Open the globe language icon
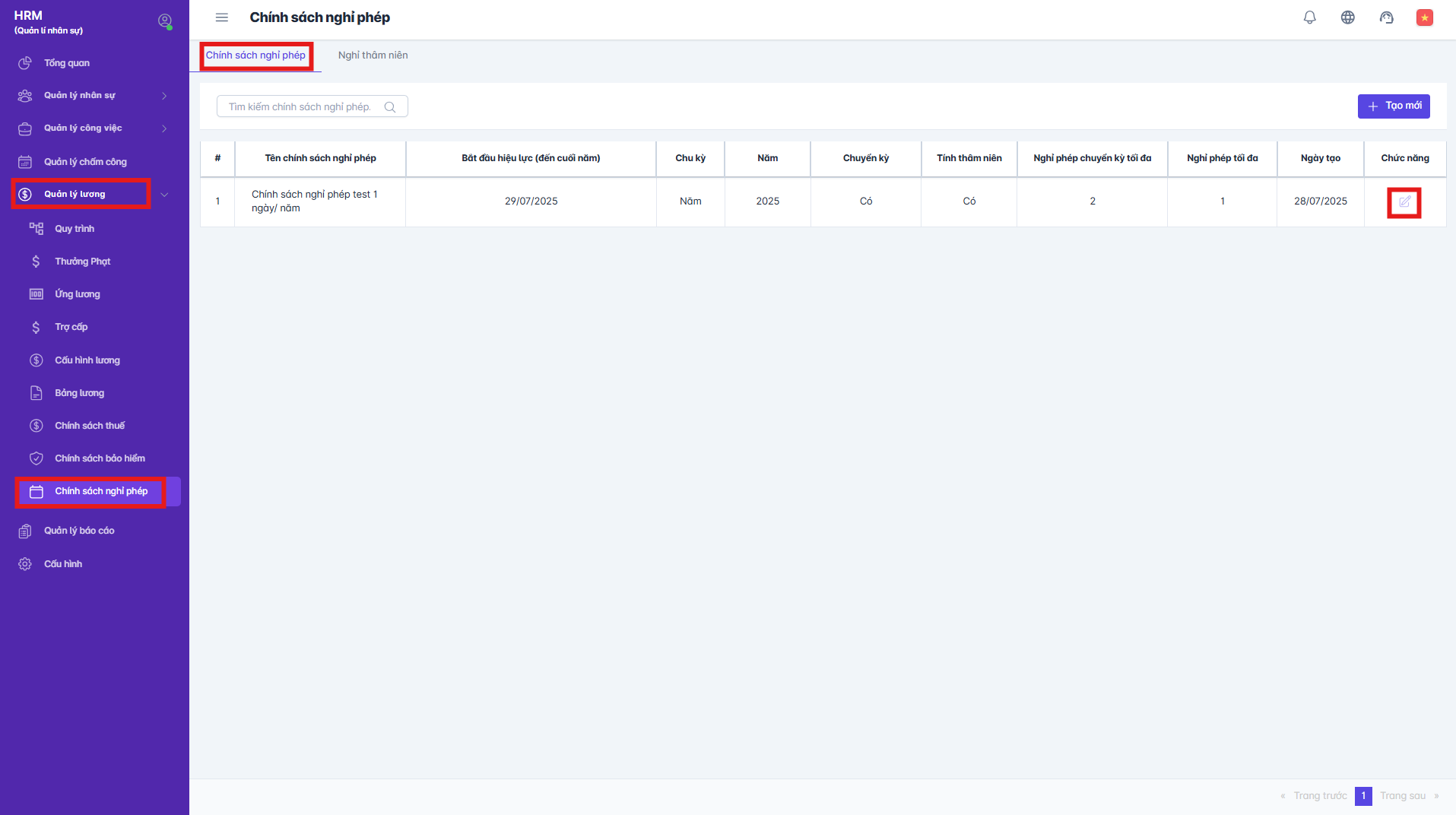 [1347, 17]
